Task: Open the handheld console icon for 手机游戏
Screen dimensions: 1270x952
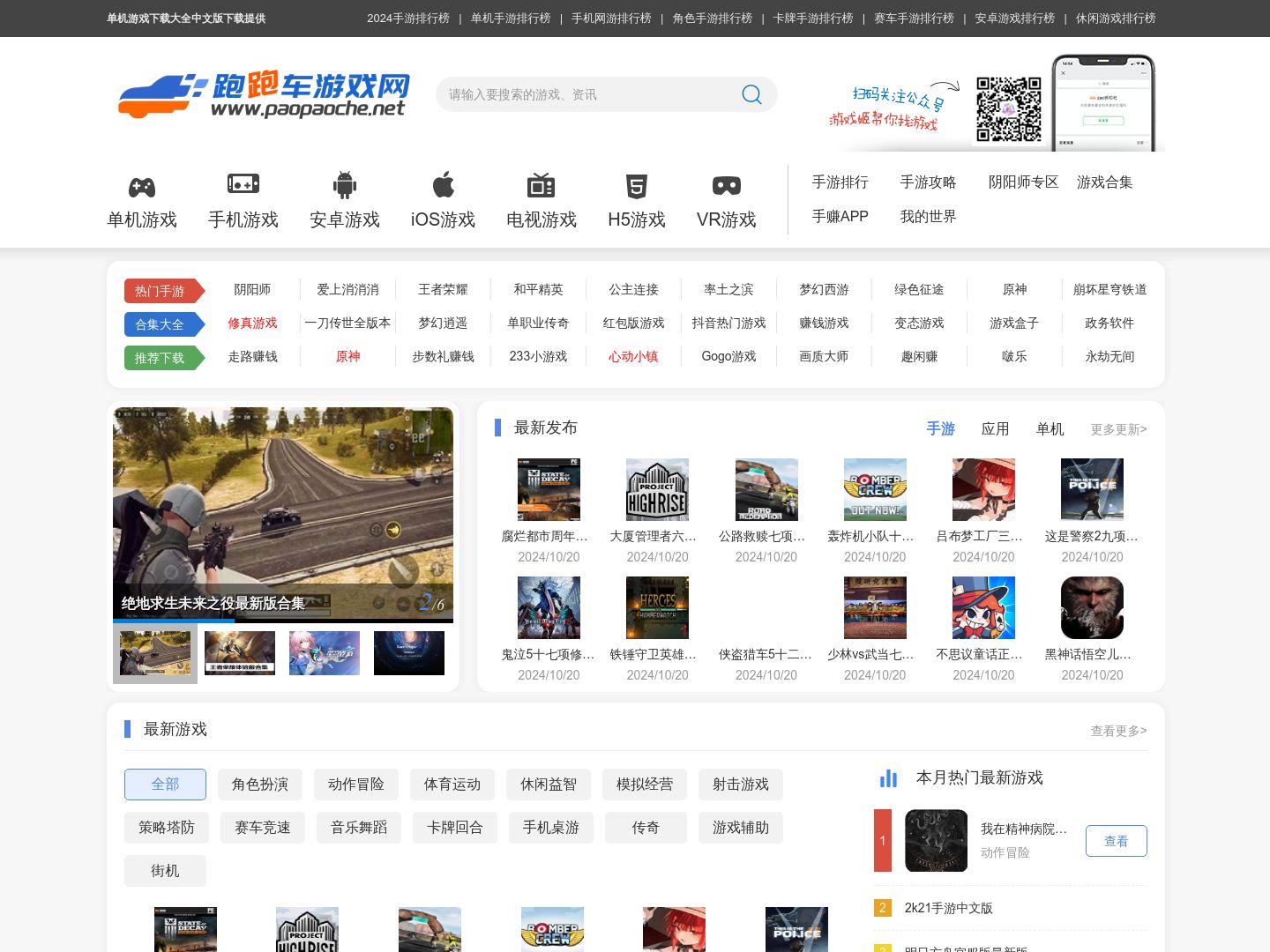Action: pos(243,183)
